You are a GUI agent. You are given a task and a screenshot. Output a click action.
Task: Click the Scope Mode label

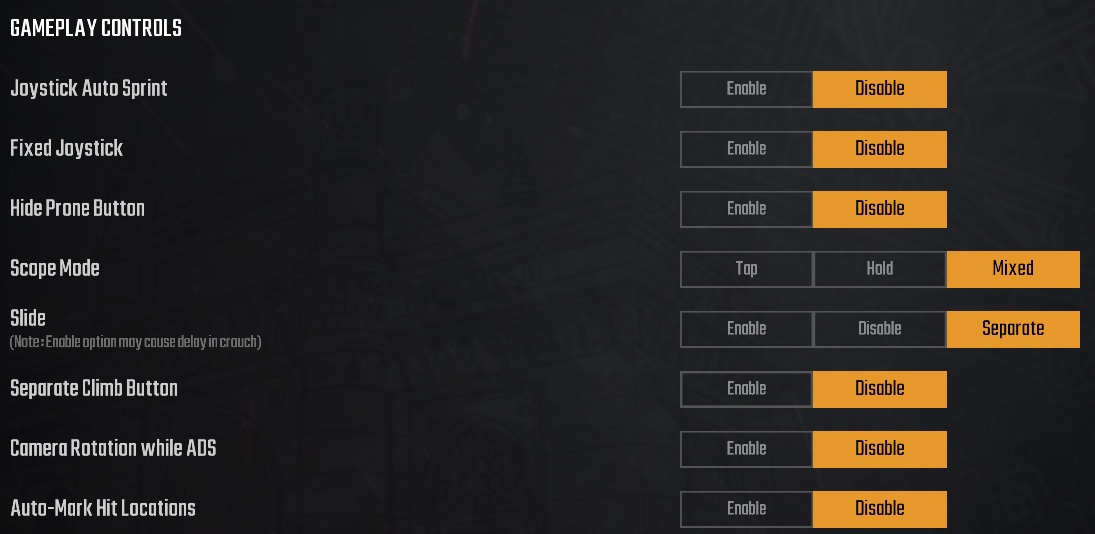[x=55, y=269]
